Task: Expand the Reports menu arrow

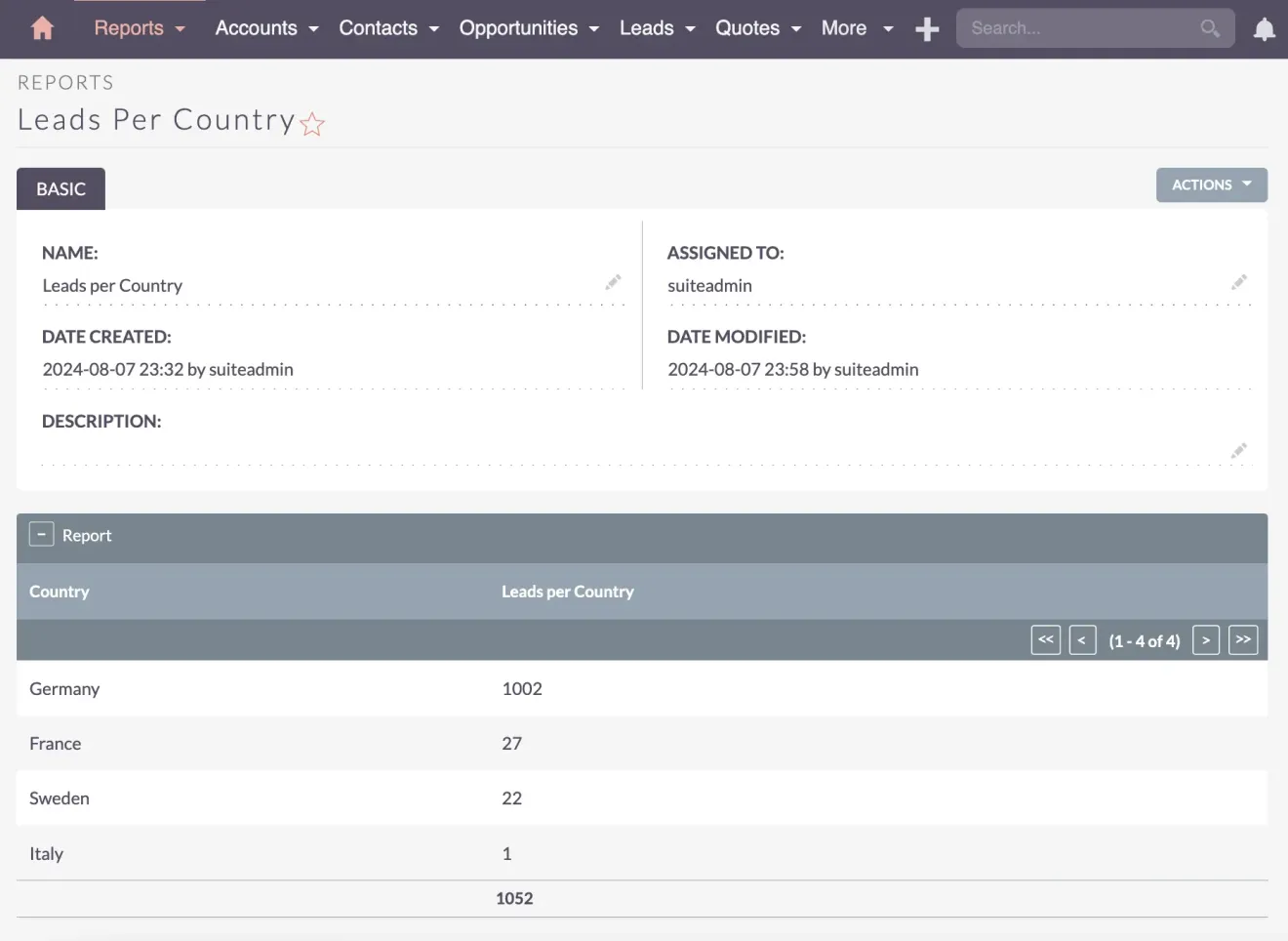Action: point(179,28)
